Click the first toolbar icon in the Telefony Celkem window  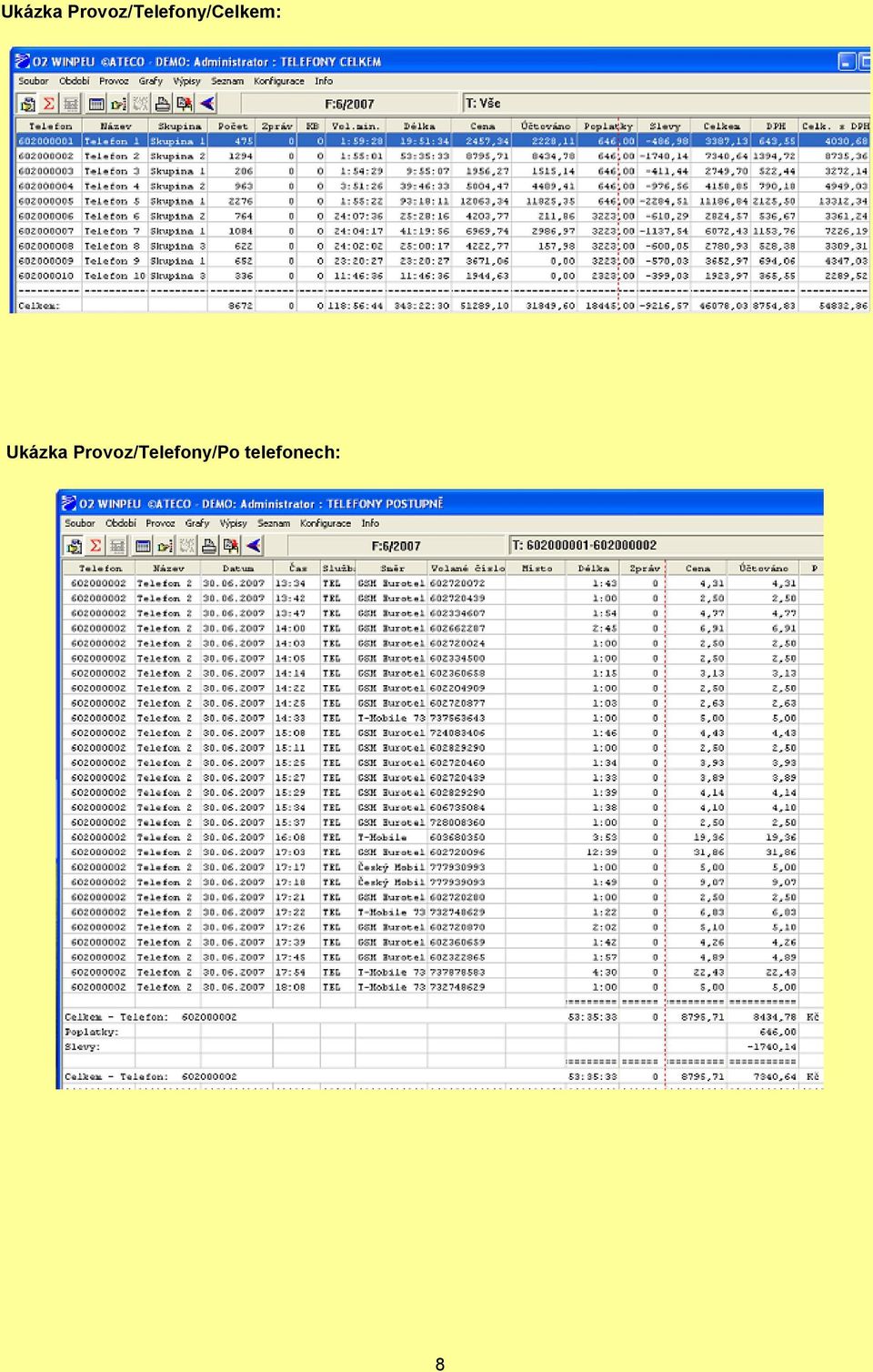point(27,104)
